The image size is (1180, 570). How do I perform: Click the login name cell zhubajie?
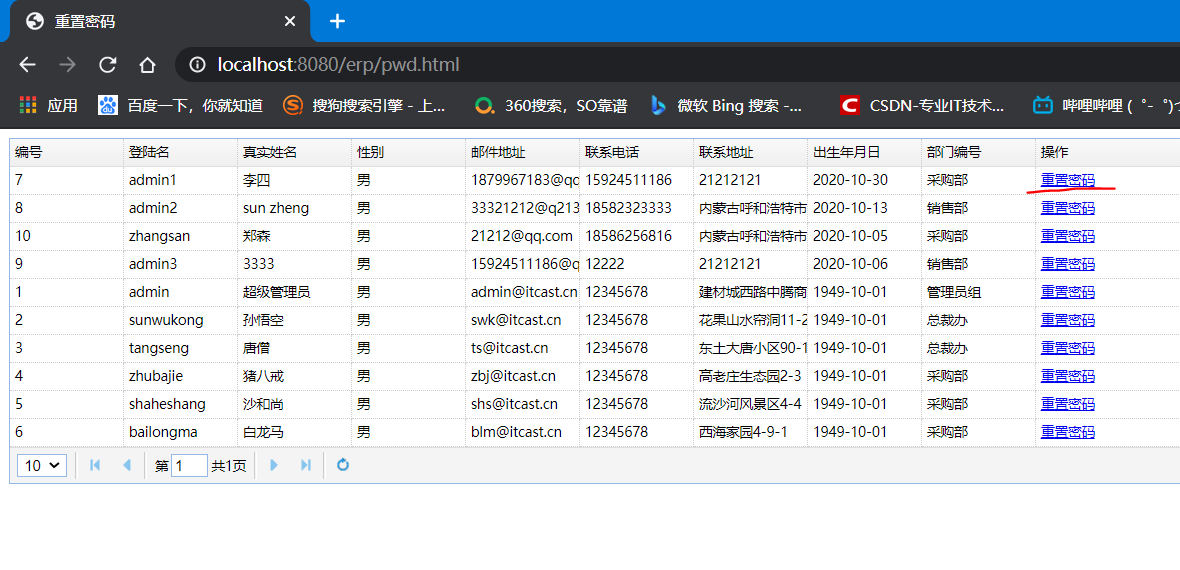[x=181, y=376]
